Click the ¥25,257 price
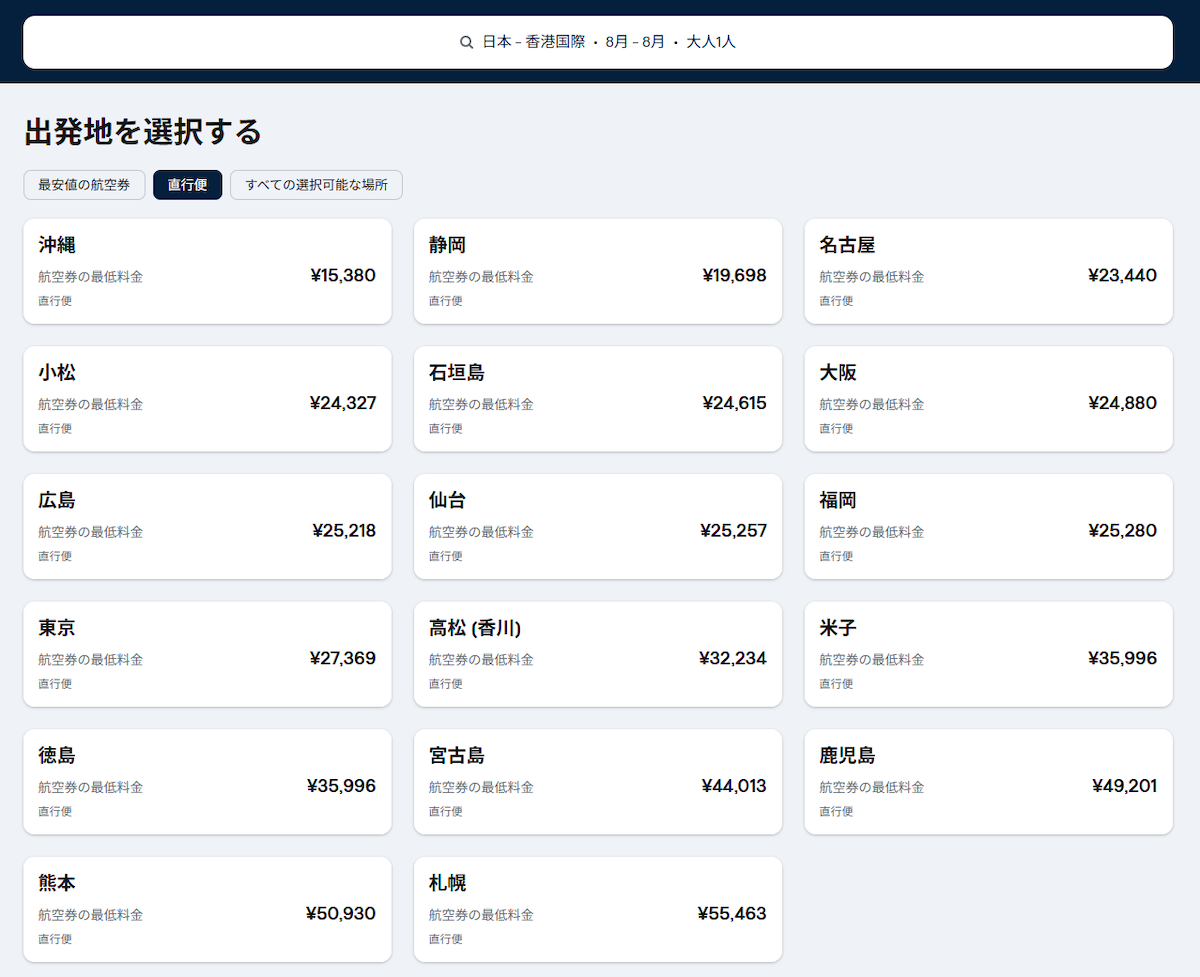The image size is (1200, 977). coord(733,531)
